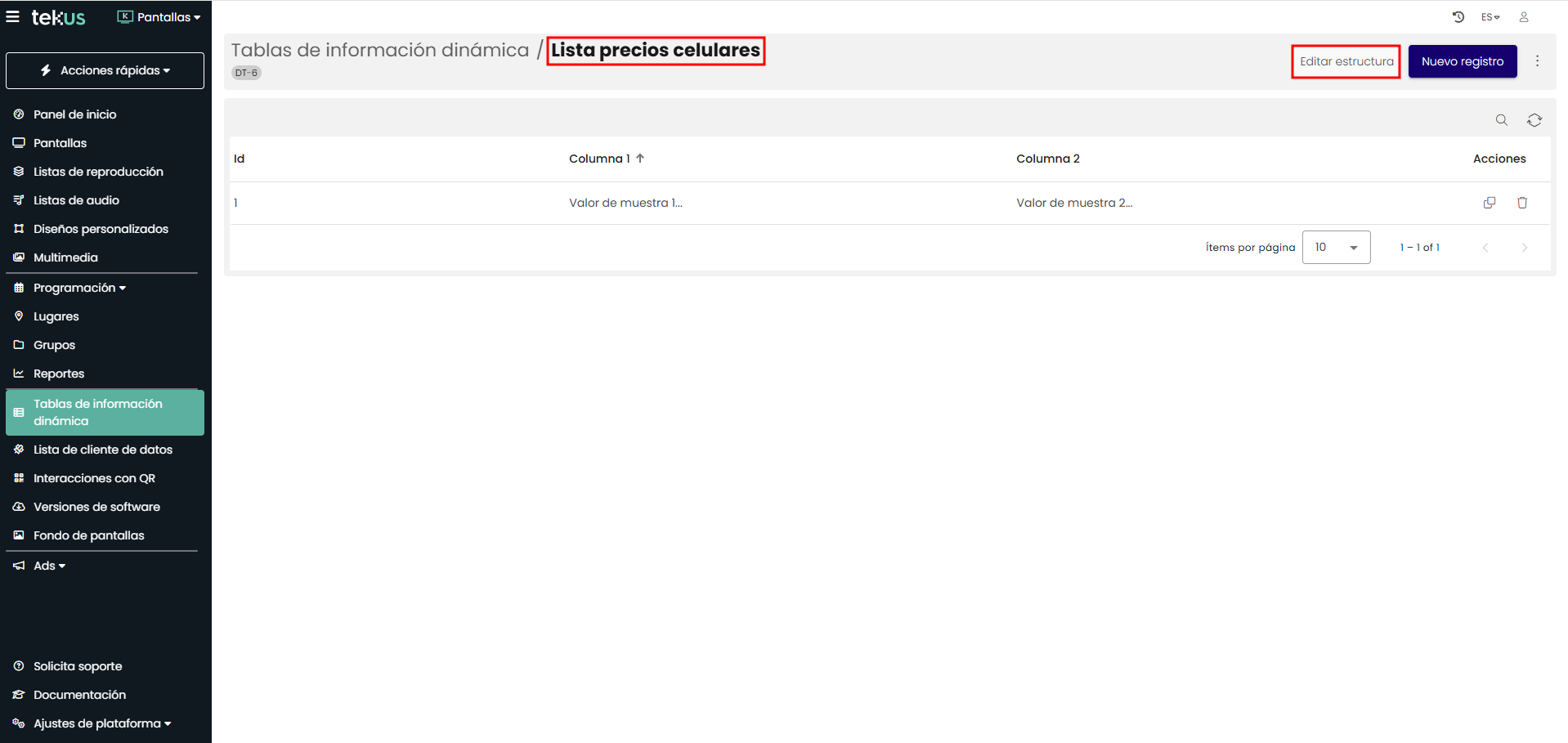Go to Listas de reproducción
The image size is (1568, 743).
pyautogui.click(x=98, y=172)
